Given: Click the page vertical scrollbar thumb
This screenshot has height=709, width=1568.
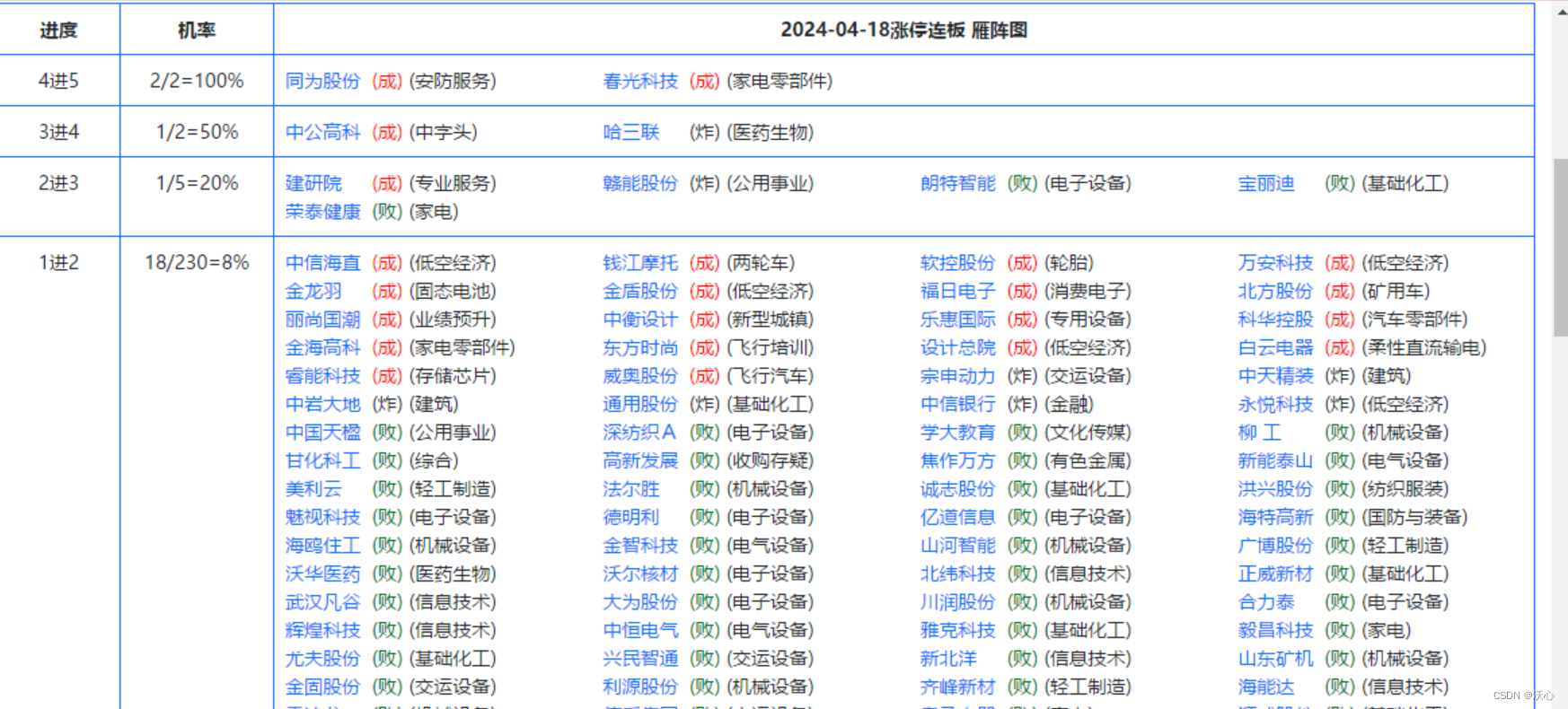Looking at the screenshot, I should click(x=1561, y=247).
